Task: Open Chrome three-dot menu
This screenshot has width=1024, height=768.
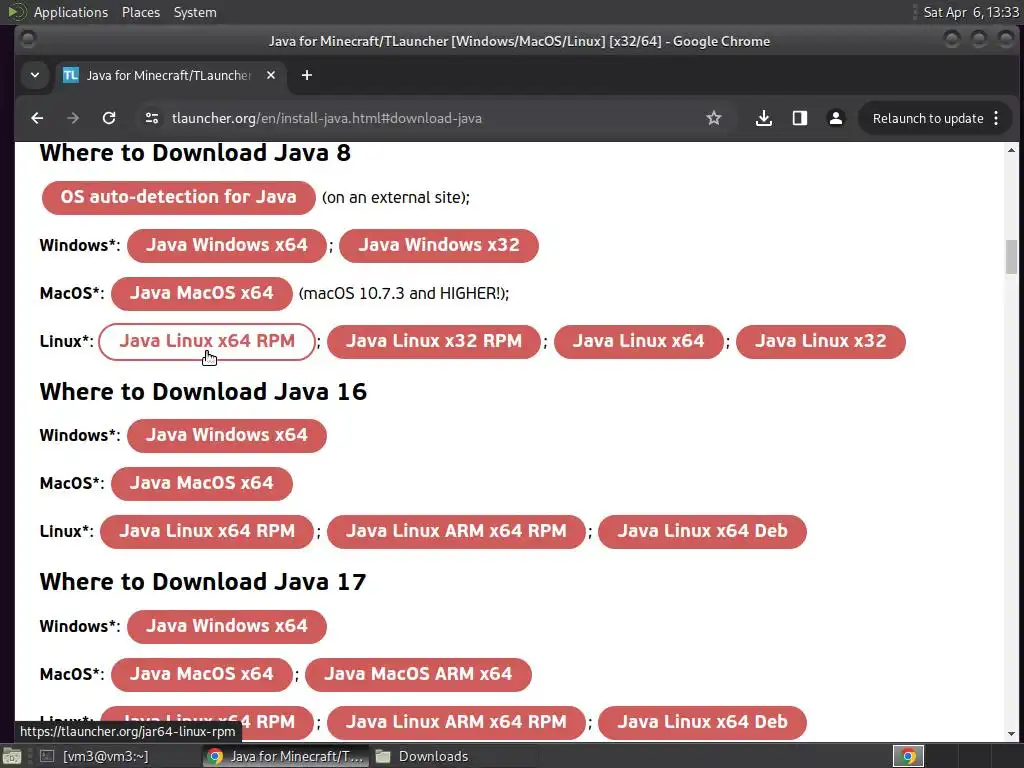Action: [x=996, y=118]
